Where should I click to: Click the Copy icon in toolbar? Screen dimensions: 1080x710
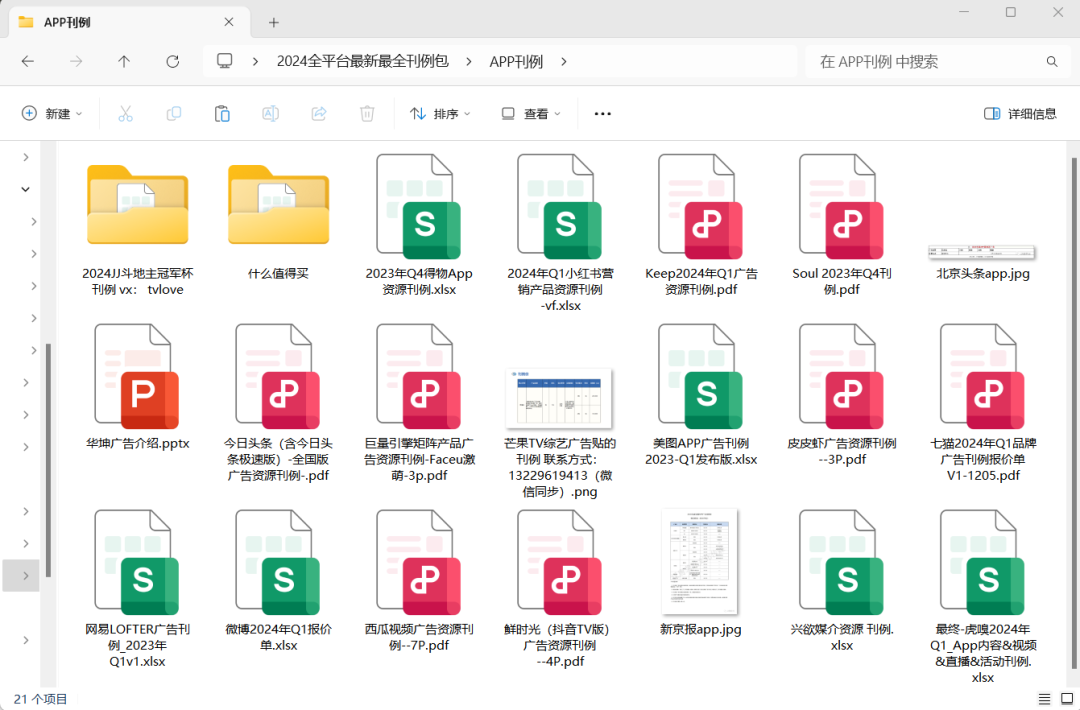tap(174, 114)
